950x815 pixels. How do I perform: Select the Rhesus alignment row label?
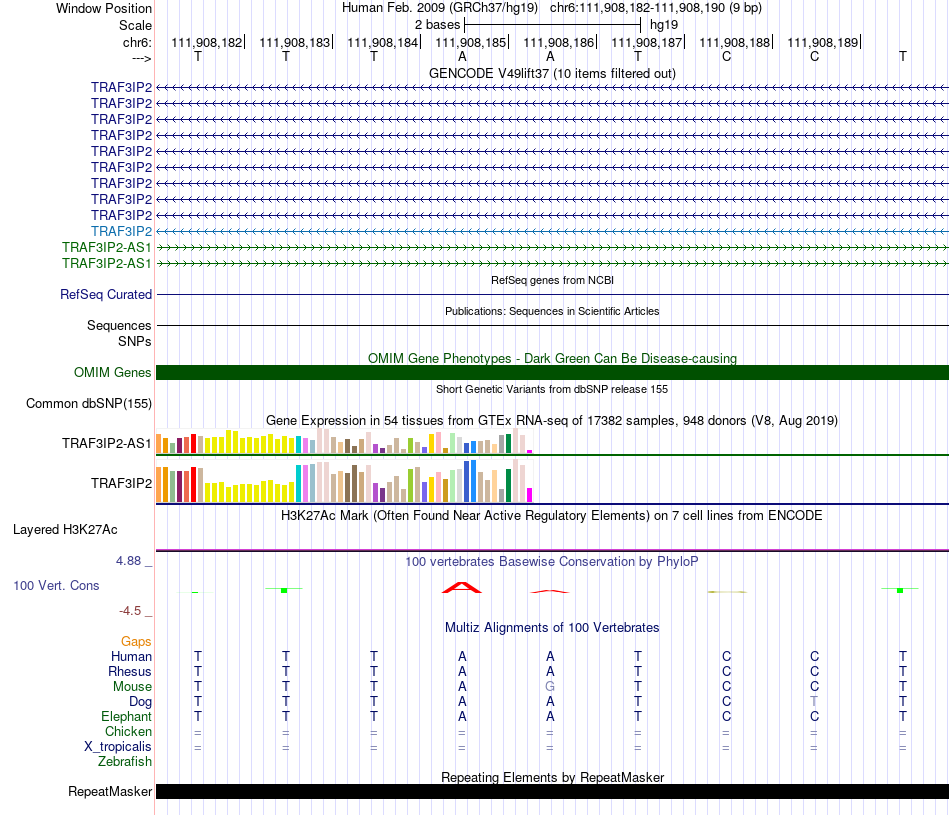pyautogui.click(x=130, y=672)
